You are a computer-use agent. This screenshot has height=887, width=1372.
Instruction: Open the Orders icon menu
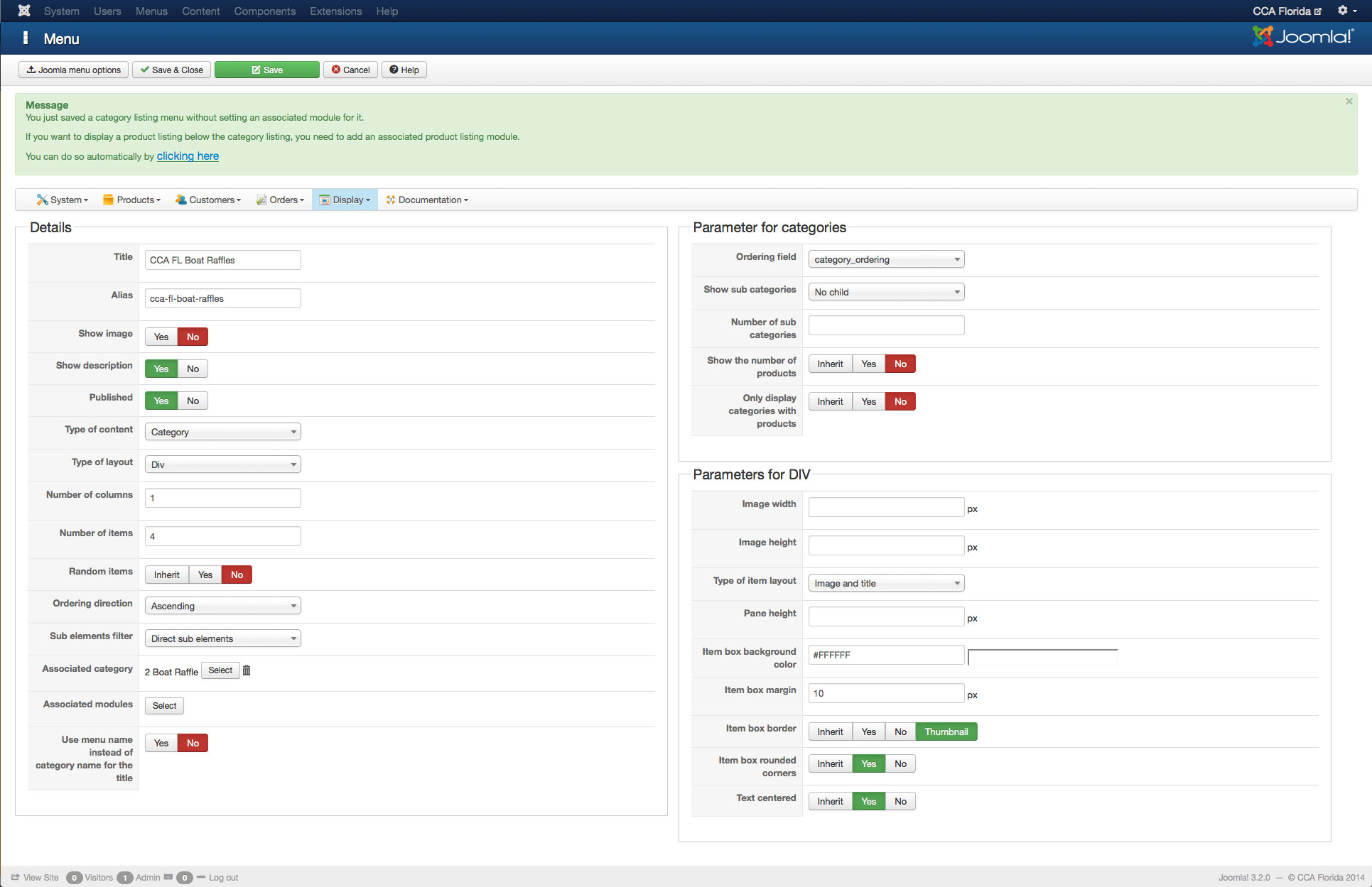280,200
